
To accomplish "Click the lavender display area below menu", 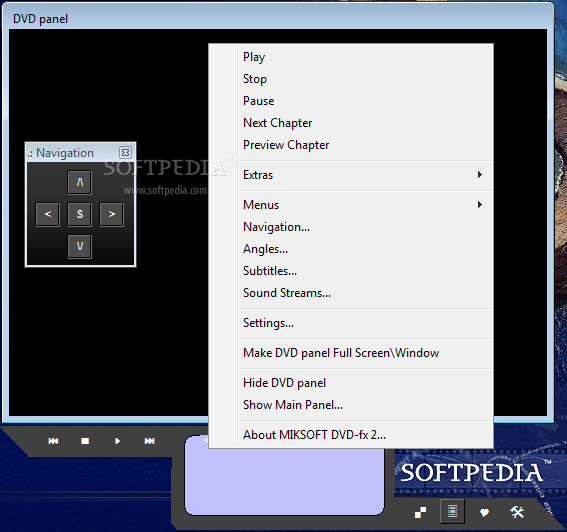I will (x=284, y=481).
